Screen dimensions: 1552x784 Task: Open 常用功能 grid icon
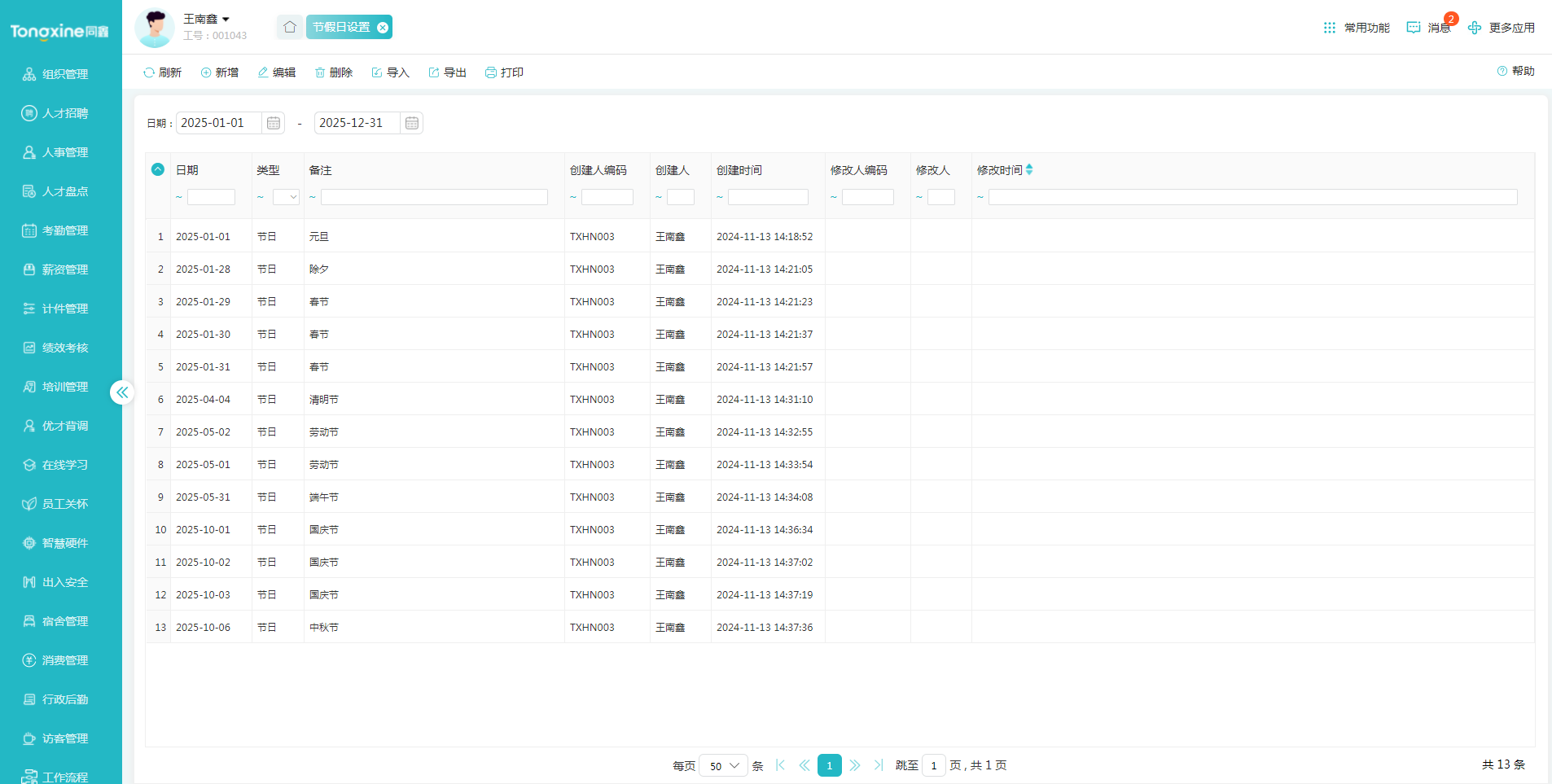click(1330, 28)
